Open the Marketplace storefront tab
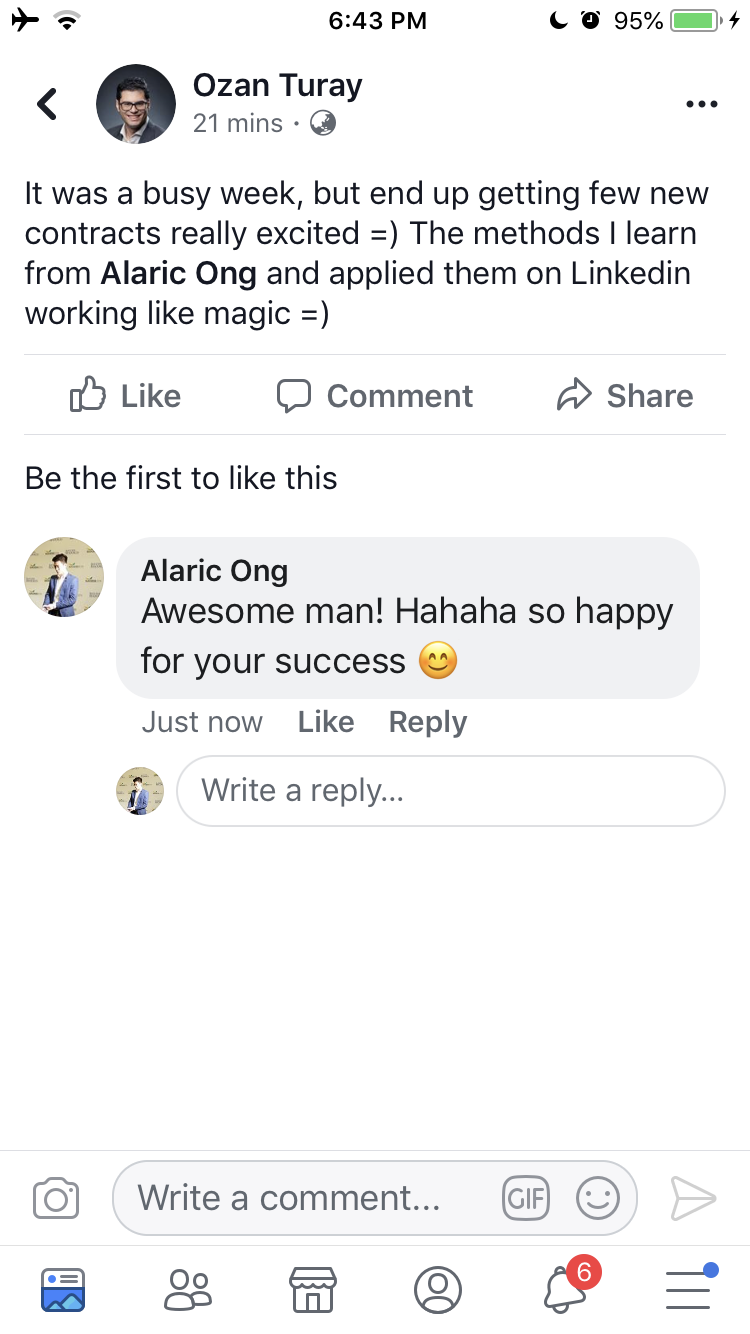This screenshot has width=750, height=1334. [312, 1289]
